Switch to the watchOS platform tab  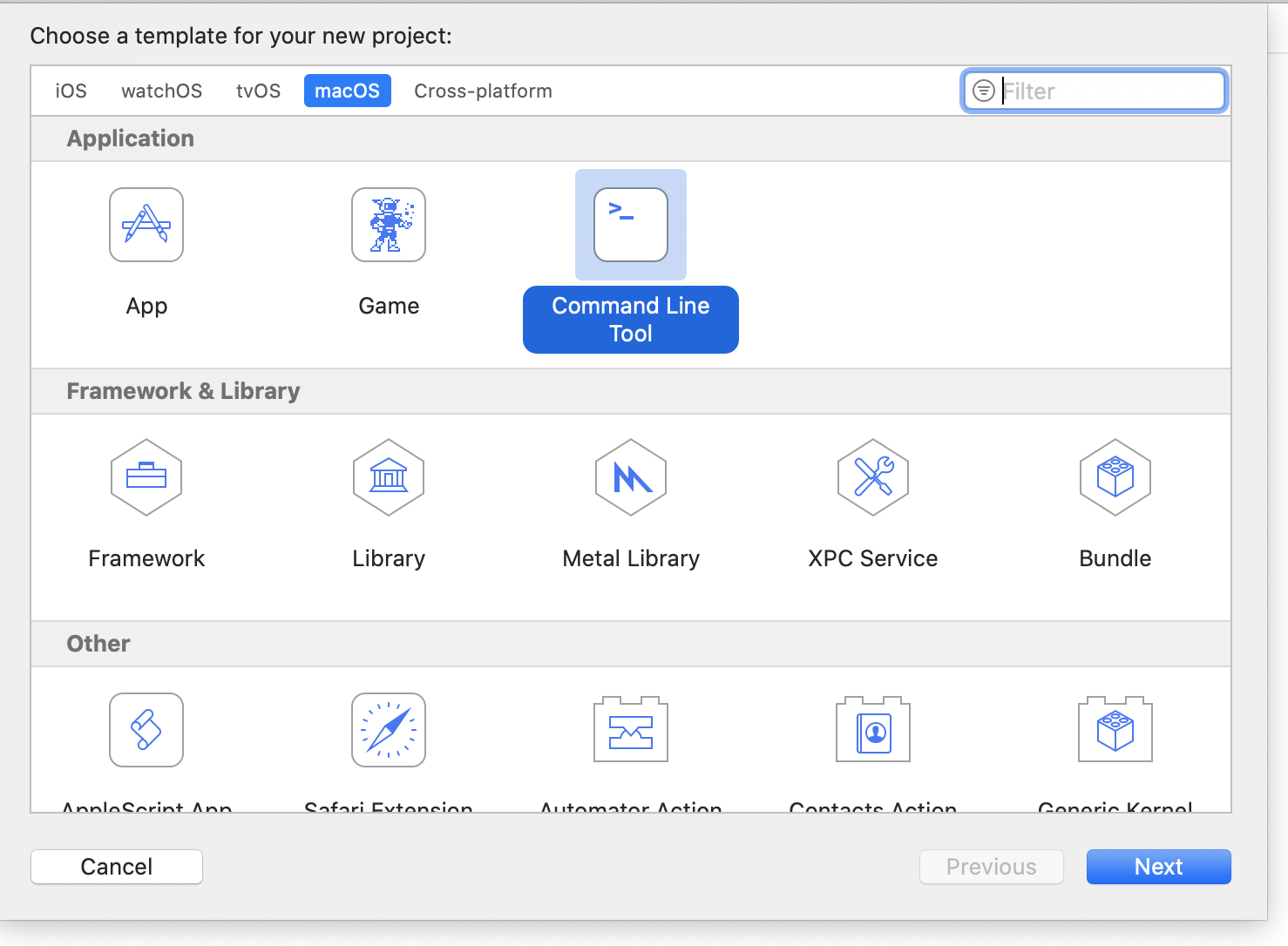coord(162,91)
